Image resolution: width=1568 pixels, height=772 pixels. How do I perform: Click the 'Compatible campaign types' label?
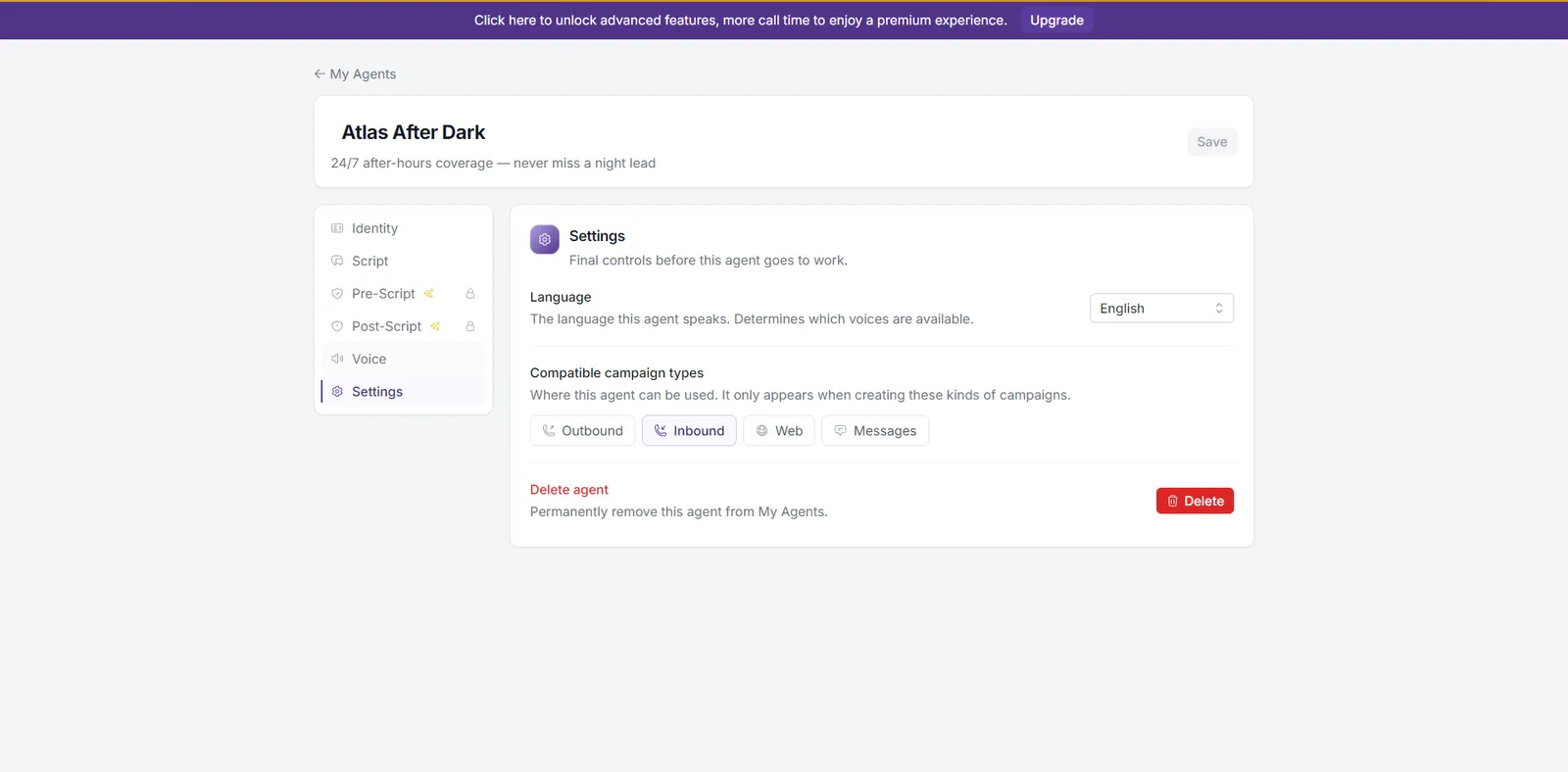(x=616, y=373)
